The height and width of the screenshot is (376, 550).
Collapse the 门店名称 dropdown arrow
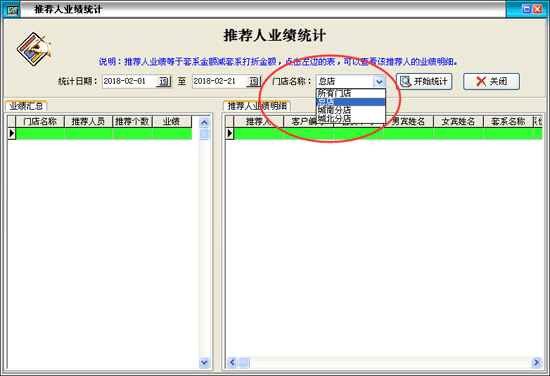pyautogui.click(x=379, y=82)
